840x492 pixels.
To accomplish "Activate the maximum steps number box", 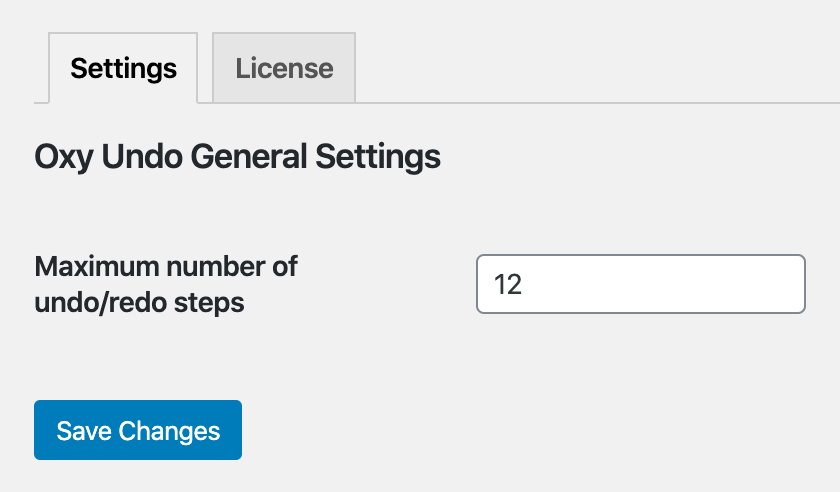I will (640, 284).
